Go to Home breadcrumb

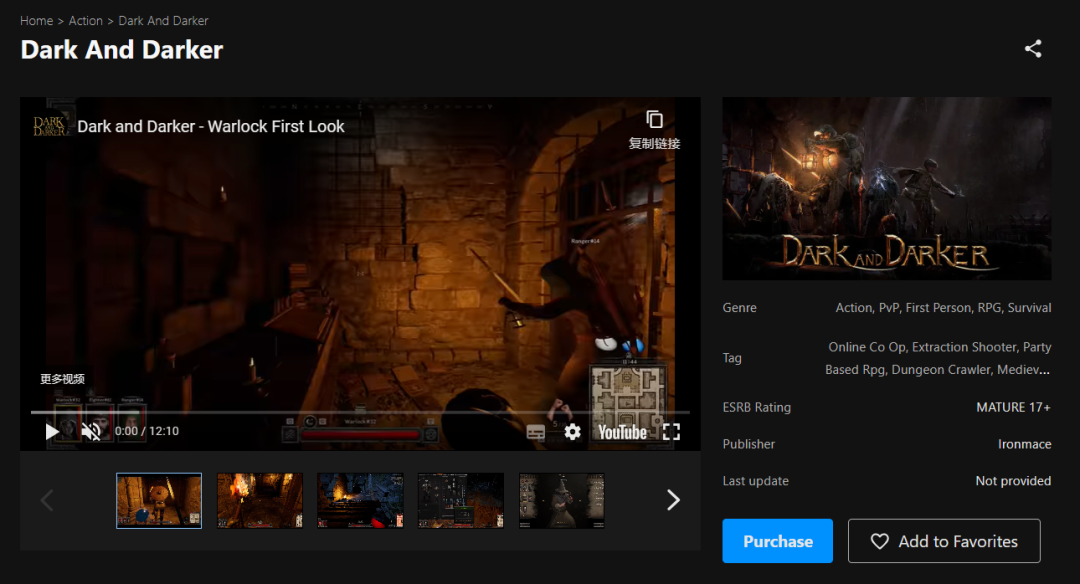coord(37,21)
